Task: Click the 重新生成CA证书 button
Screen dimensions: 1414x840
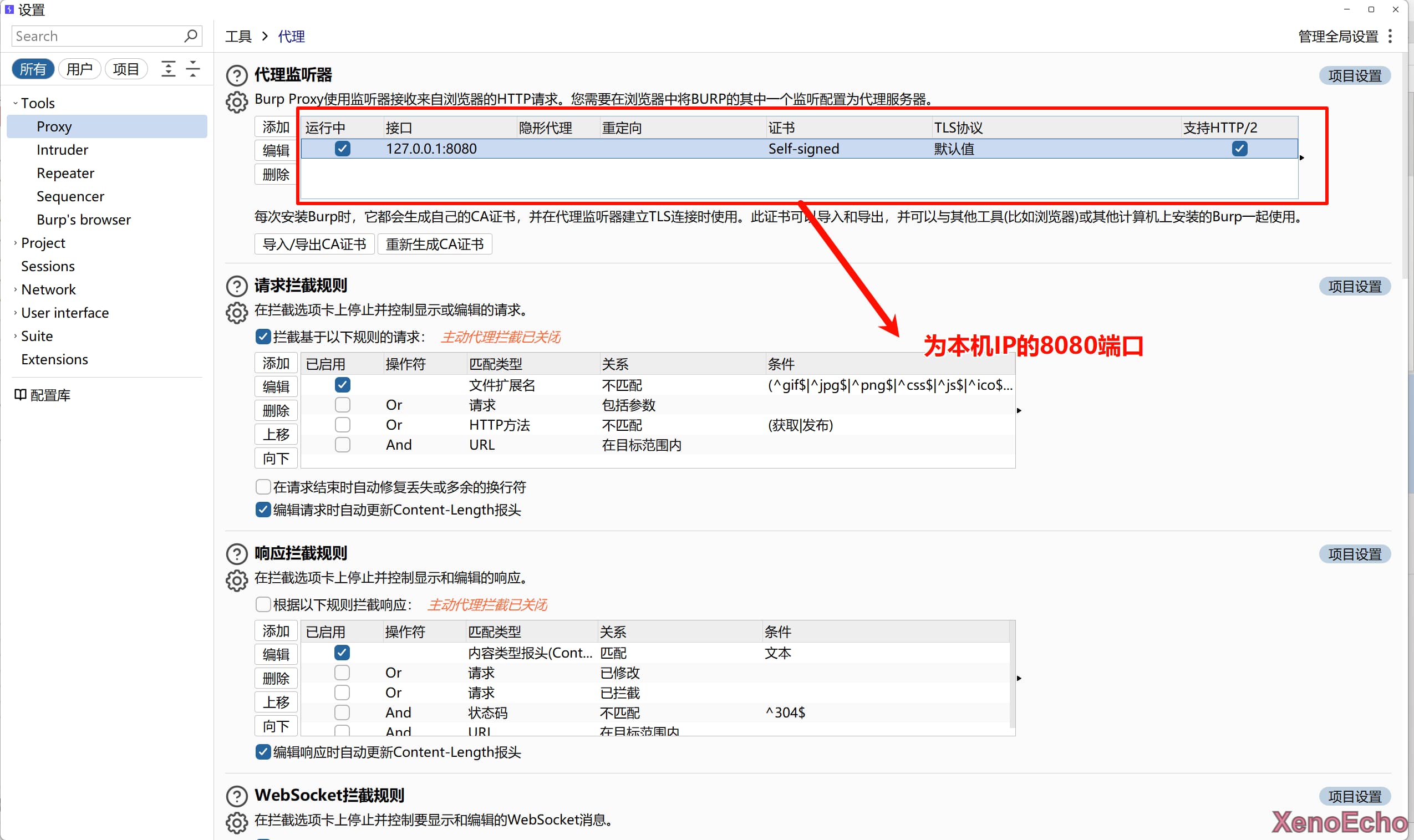Action: tap(434, 244)
